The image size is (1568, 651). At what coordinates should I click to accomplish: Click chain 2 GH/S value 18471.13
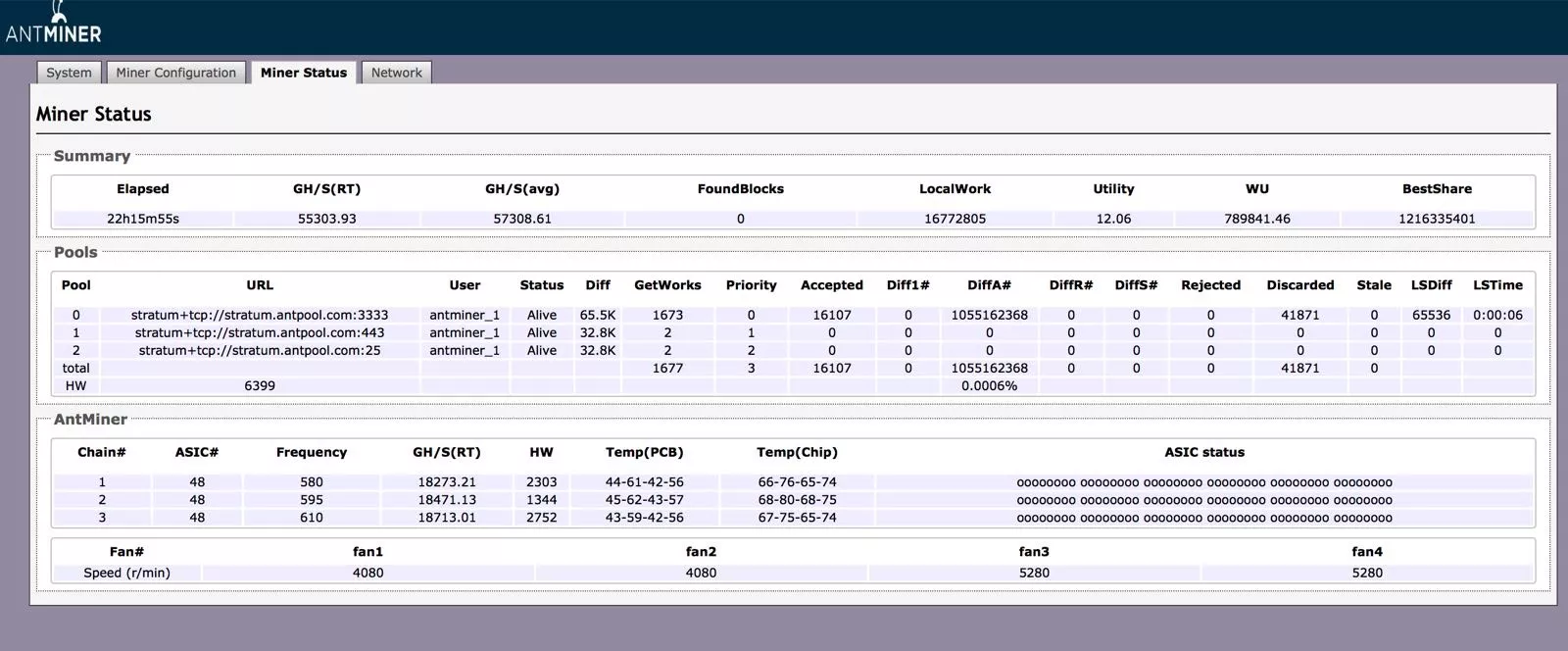click(447, 500)
